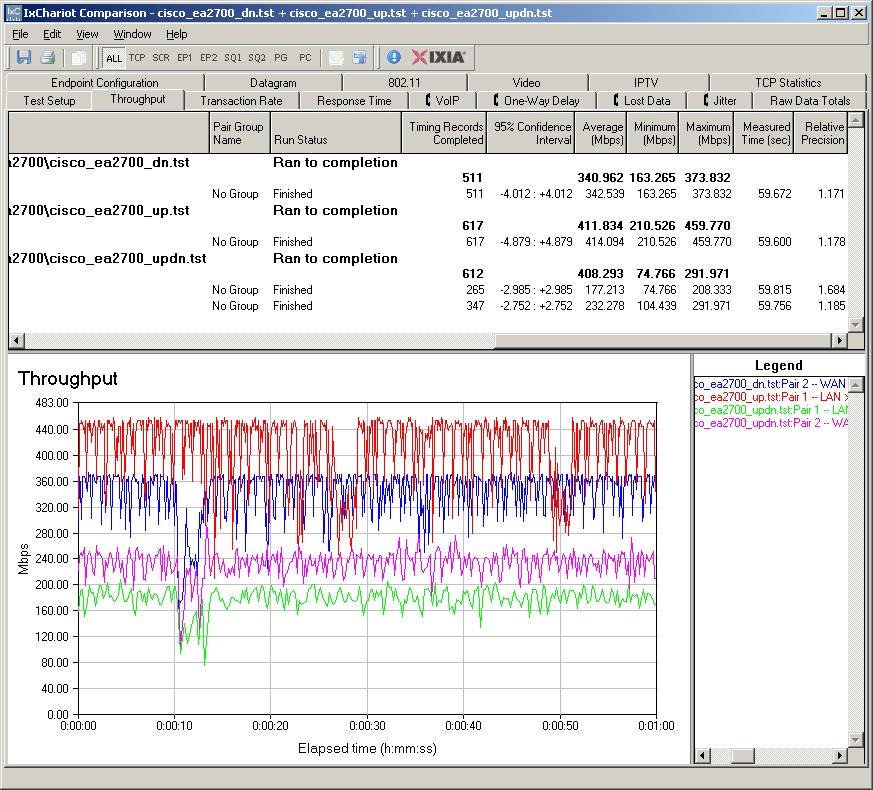873x790 pixels.
Task: Open the File menu
Action: click(20, 34)
